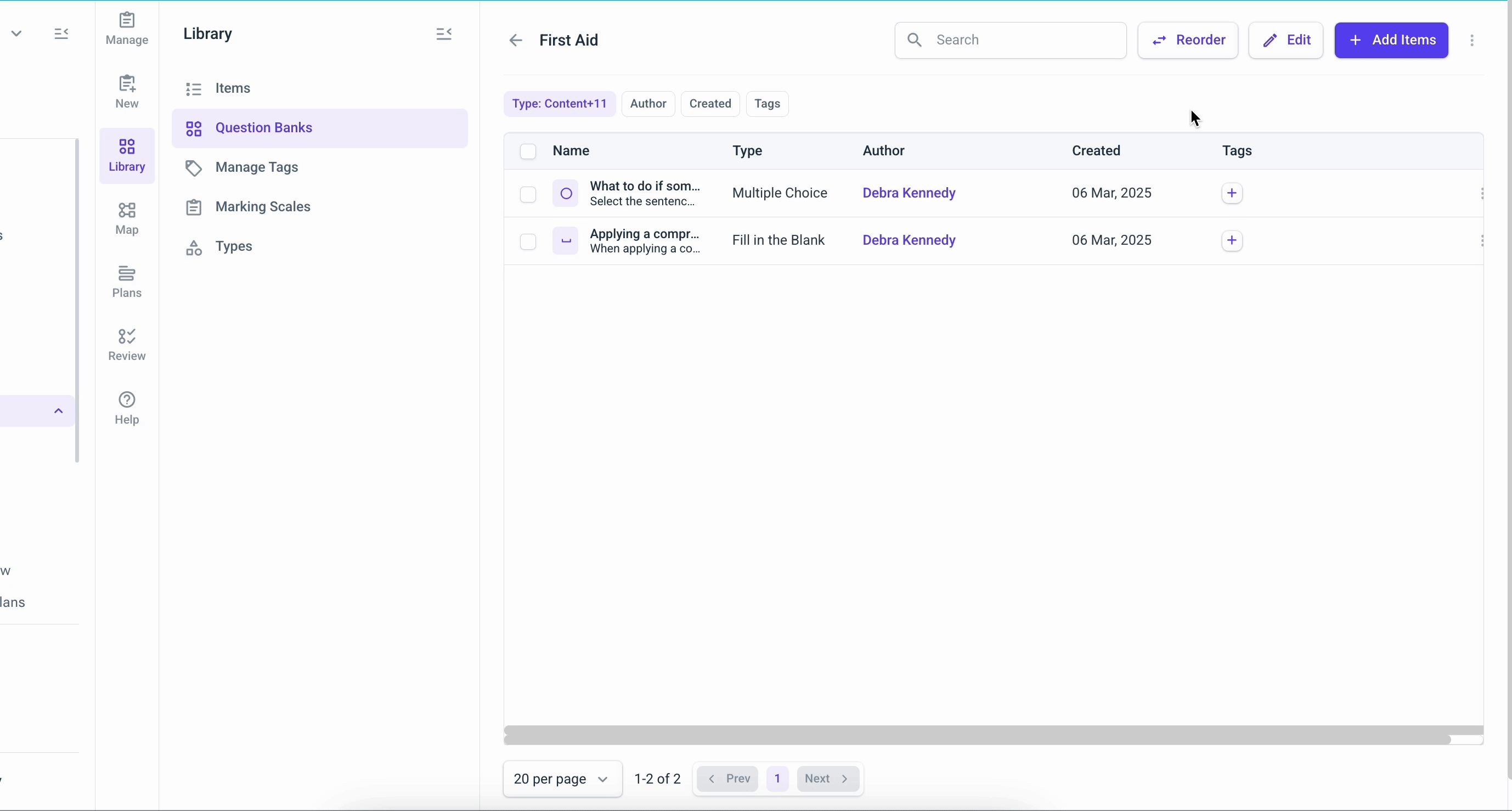Image resolution: width=1512 pixels, height=811 pixels.
Task: Open the 20 per page dropdown
Action: [562, 779]
